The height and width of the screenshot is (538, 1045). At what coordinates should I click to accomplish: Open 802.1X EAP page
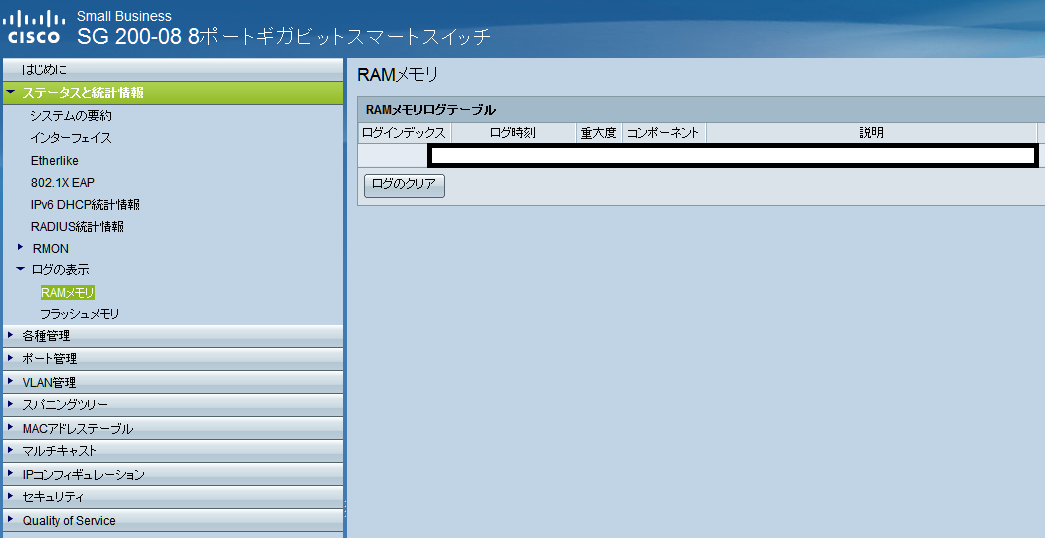point(63,182)
